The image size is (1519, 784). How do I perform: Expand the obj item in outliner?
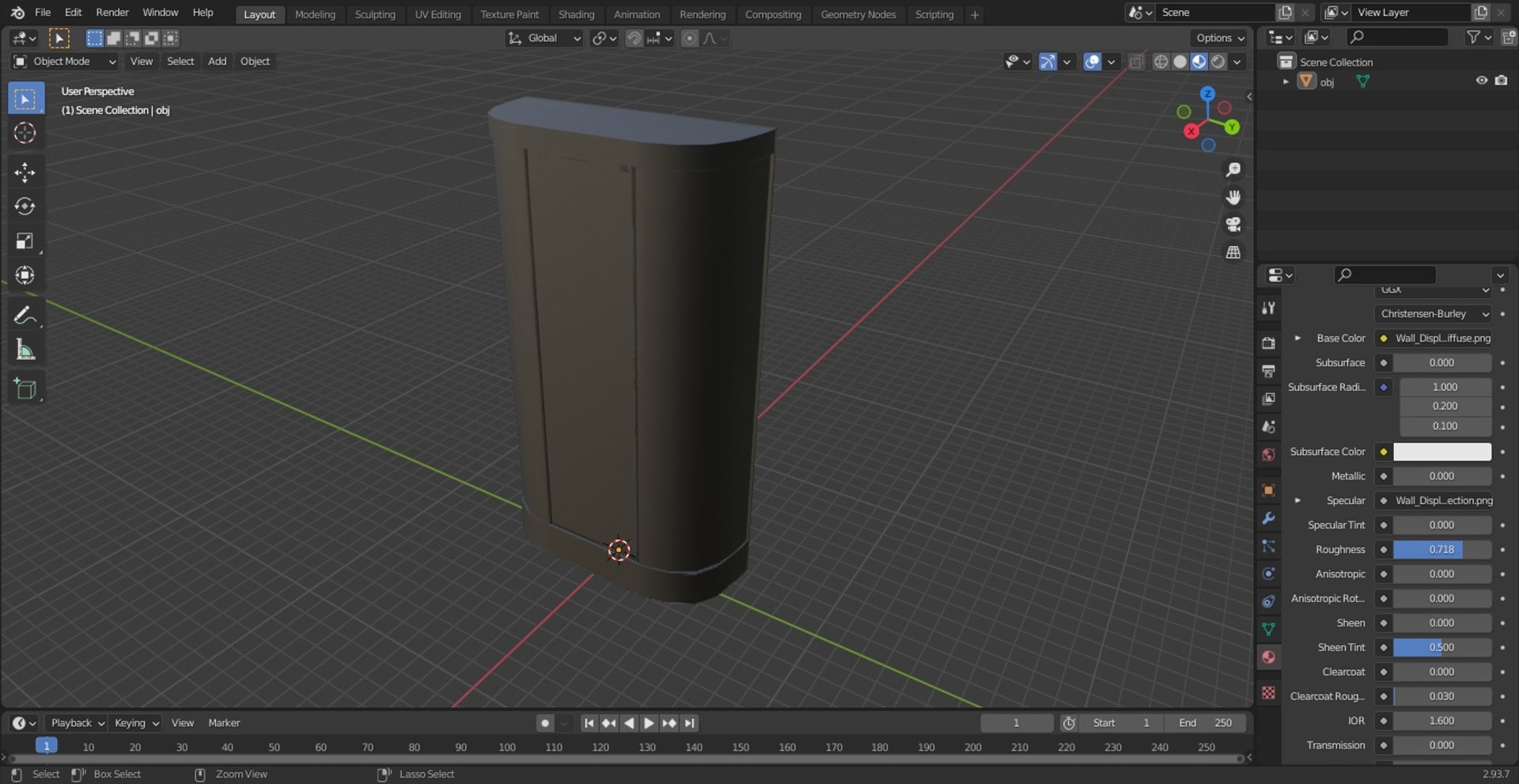coord(1286,81)
